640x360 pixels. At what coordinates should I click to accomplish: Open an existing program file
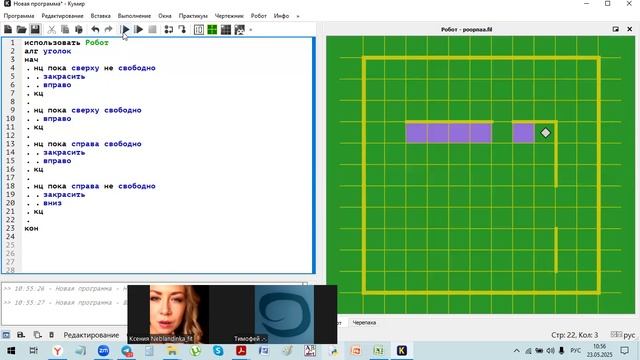(21, 29)
